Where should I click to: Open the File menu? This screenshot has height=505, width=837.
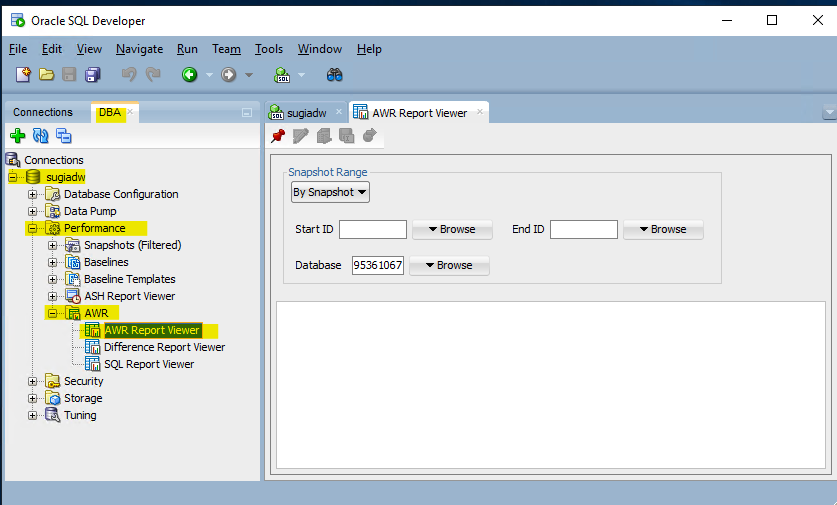click(18, 49)
